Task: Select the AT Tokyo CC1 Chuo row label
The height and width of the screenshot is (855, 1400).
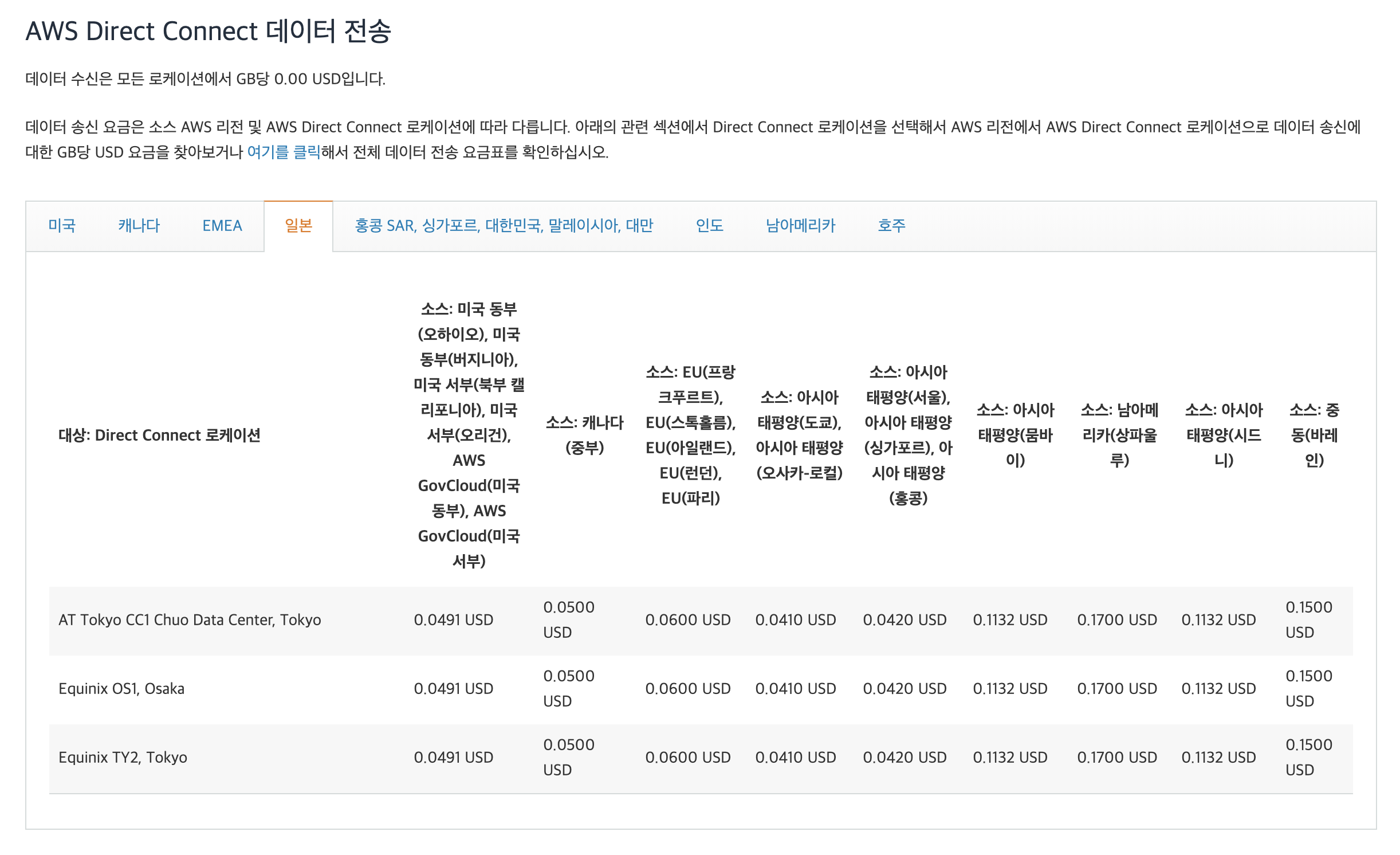Action: (190, 620)
